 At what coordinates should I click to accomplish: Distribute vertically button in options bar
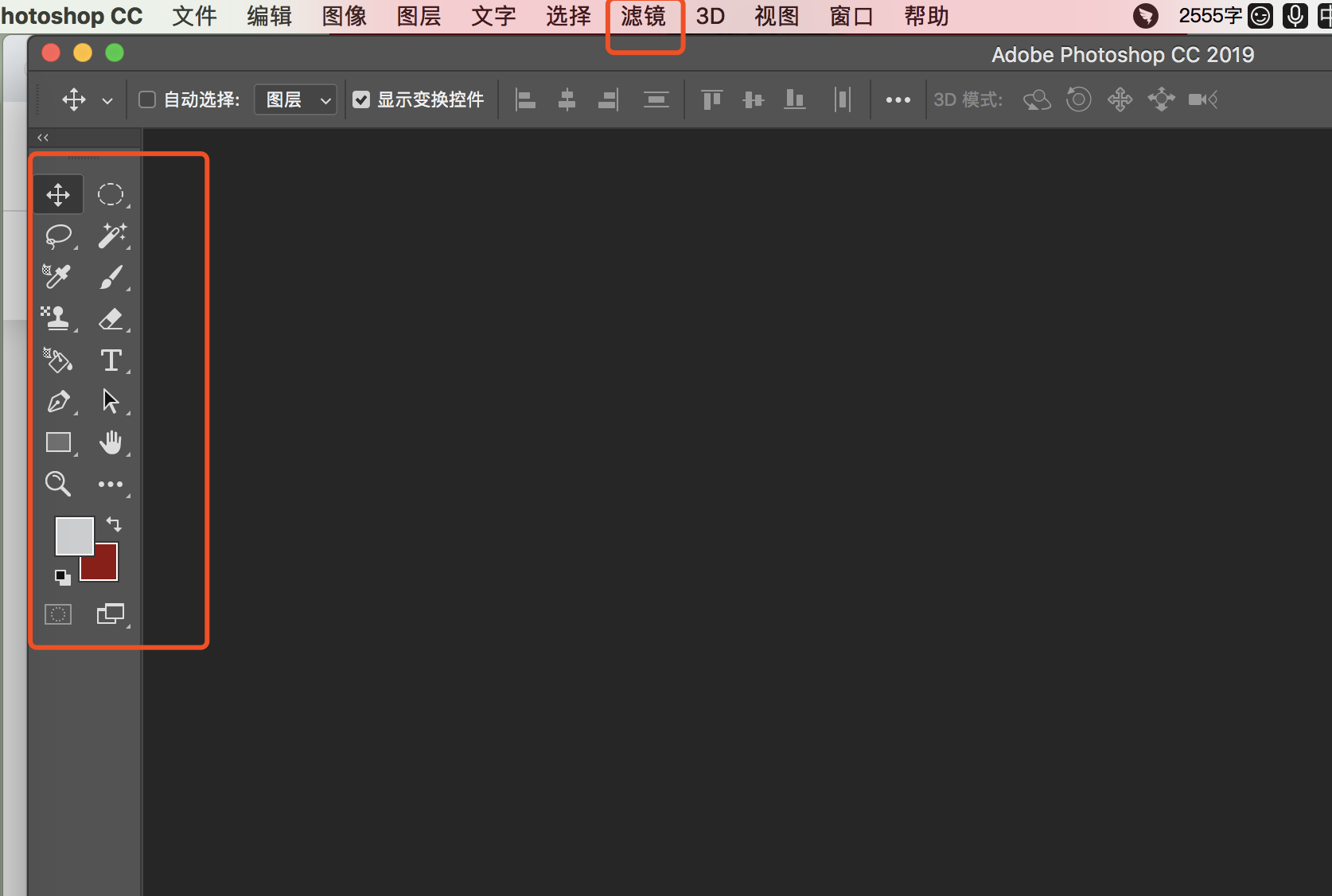coord(656,99)
